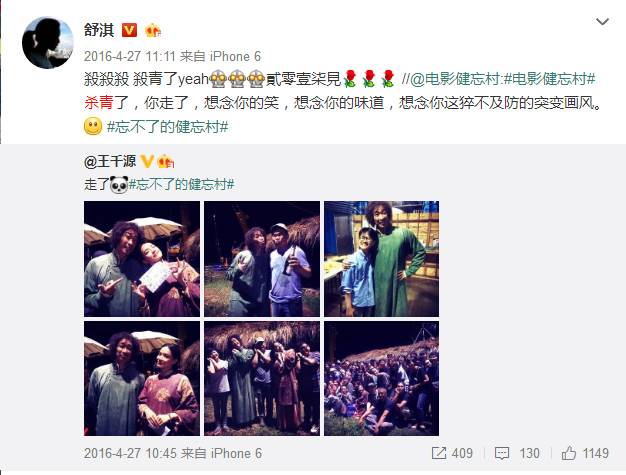
Task: Click the orange verified V badge beside 舒淇
Action: [x=129, y=30]
